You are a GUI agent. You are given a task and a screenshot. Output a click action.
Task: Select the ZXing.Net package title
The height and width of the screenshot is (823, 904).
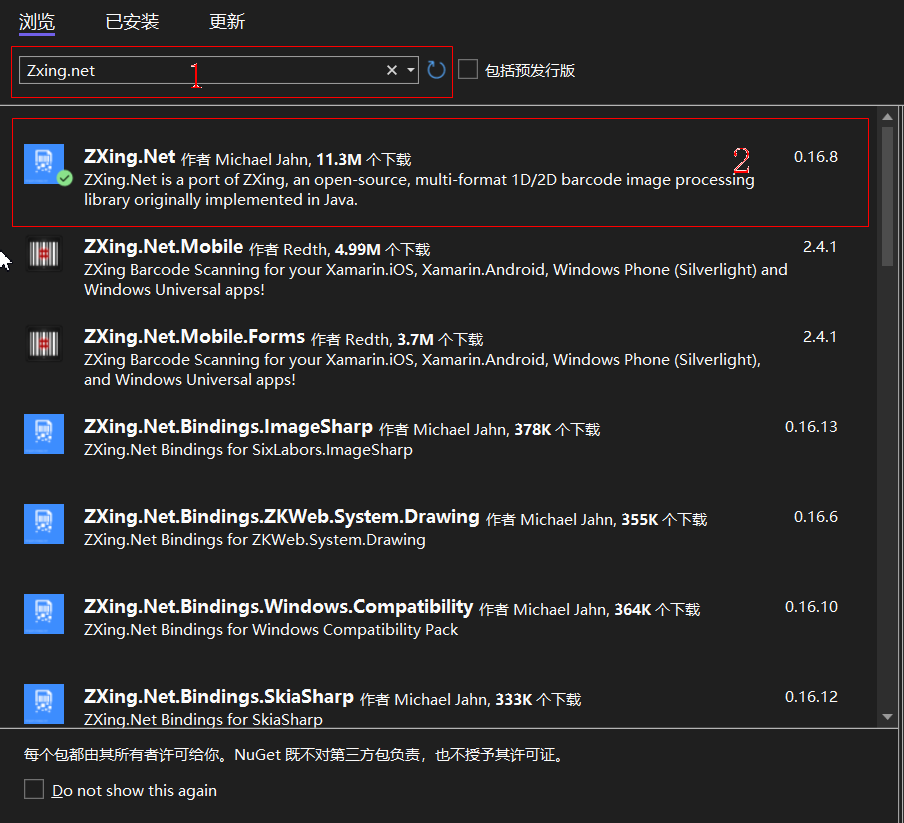pyautogui.click(x=130, y=157)
